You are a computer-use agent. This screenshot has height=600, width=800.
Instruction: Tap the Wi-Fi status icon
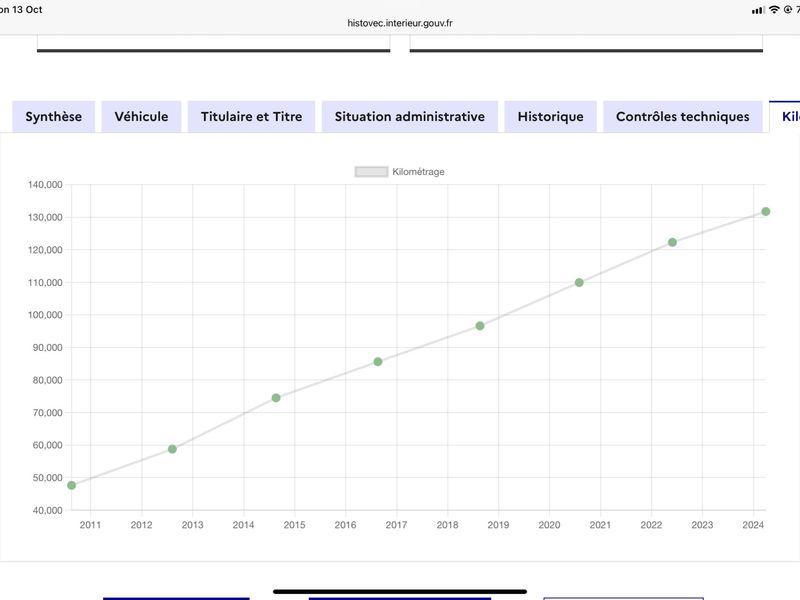(774, 9)
